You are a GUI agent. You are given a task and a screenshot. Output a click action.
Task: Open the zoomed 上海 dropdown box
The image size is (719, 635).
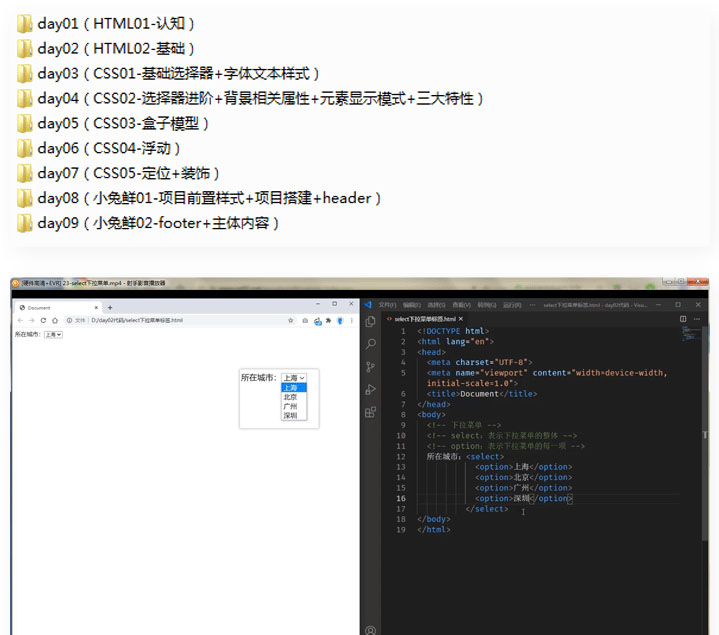294,377
